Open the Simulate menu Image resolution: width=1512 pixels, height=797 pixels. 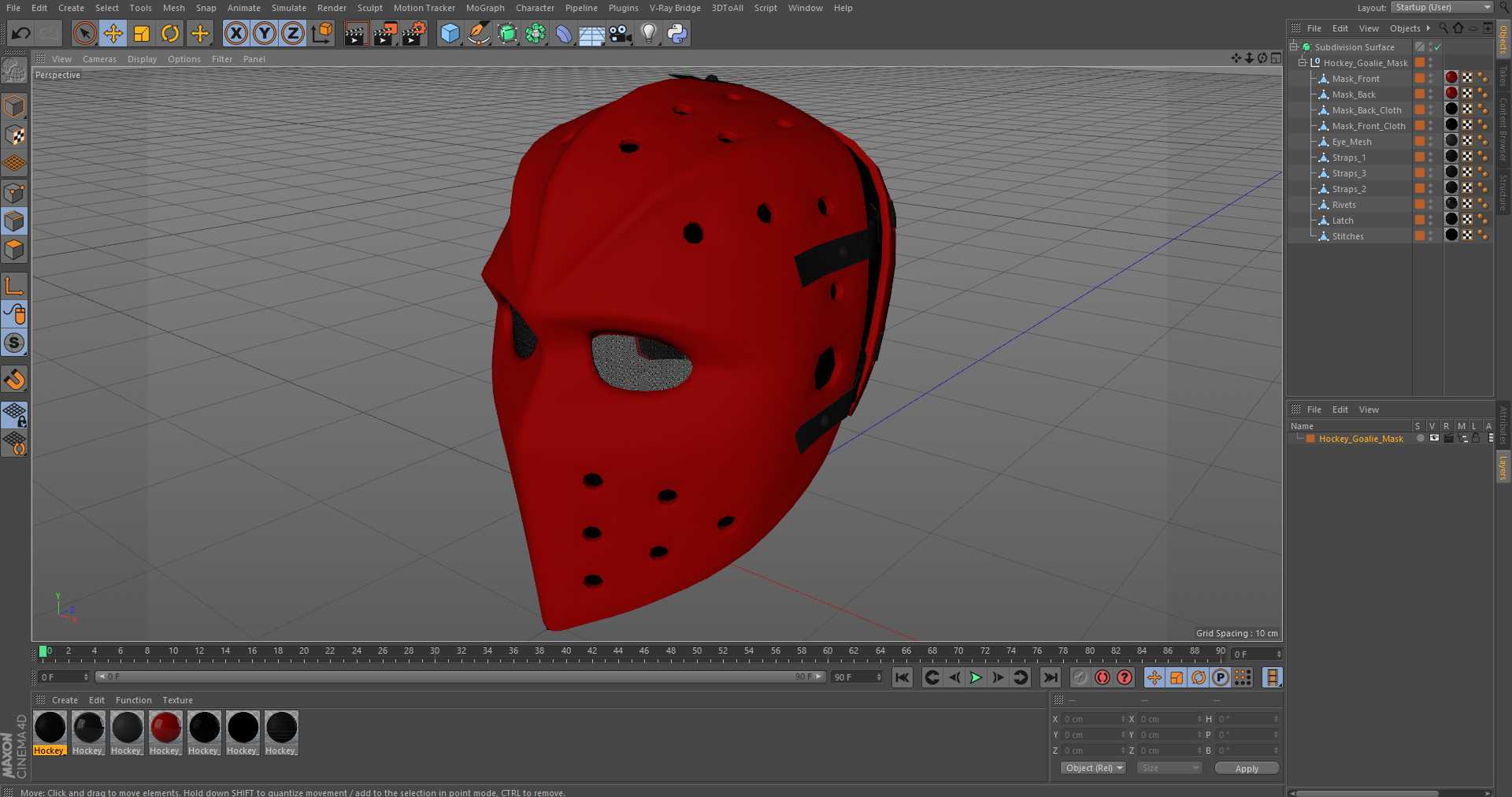point(289,8)
